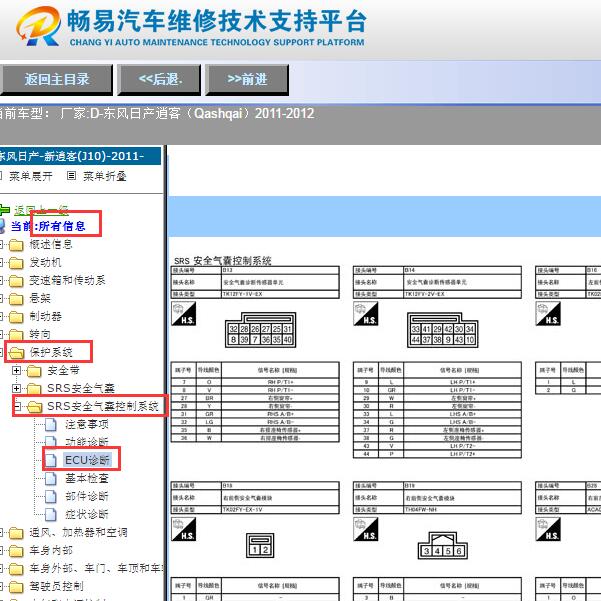This screenshot has width=601, height=601.
Task: Click the SRS安全气囊 folder icon
Action: pos(34,389)
